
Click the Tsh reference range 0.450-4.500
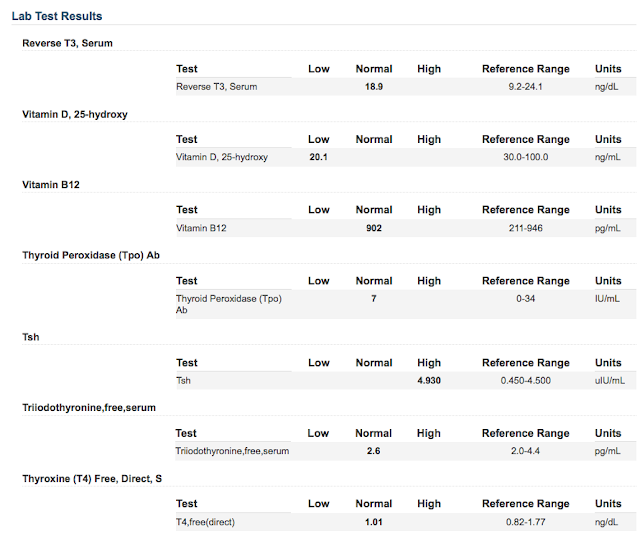pyautogui.click(x=525, y=381)
